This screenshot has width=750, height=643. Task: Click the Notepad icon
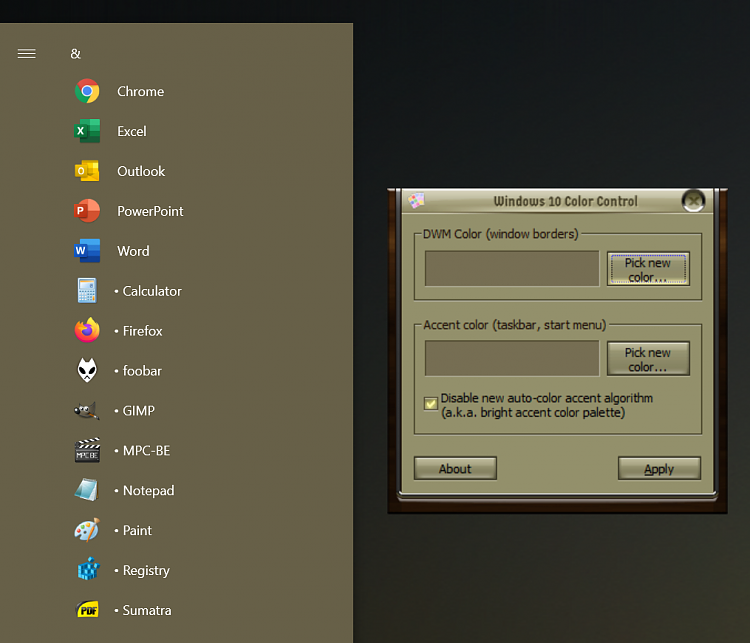[87, 490]
